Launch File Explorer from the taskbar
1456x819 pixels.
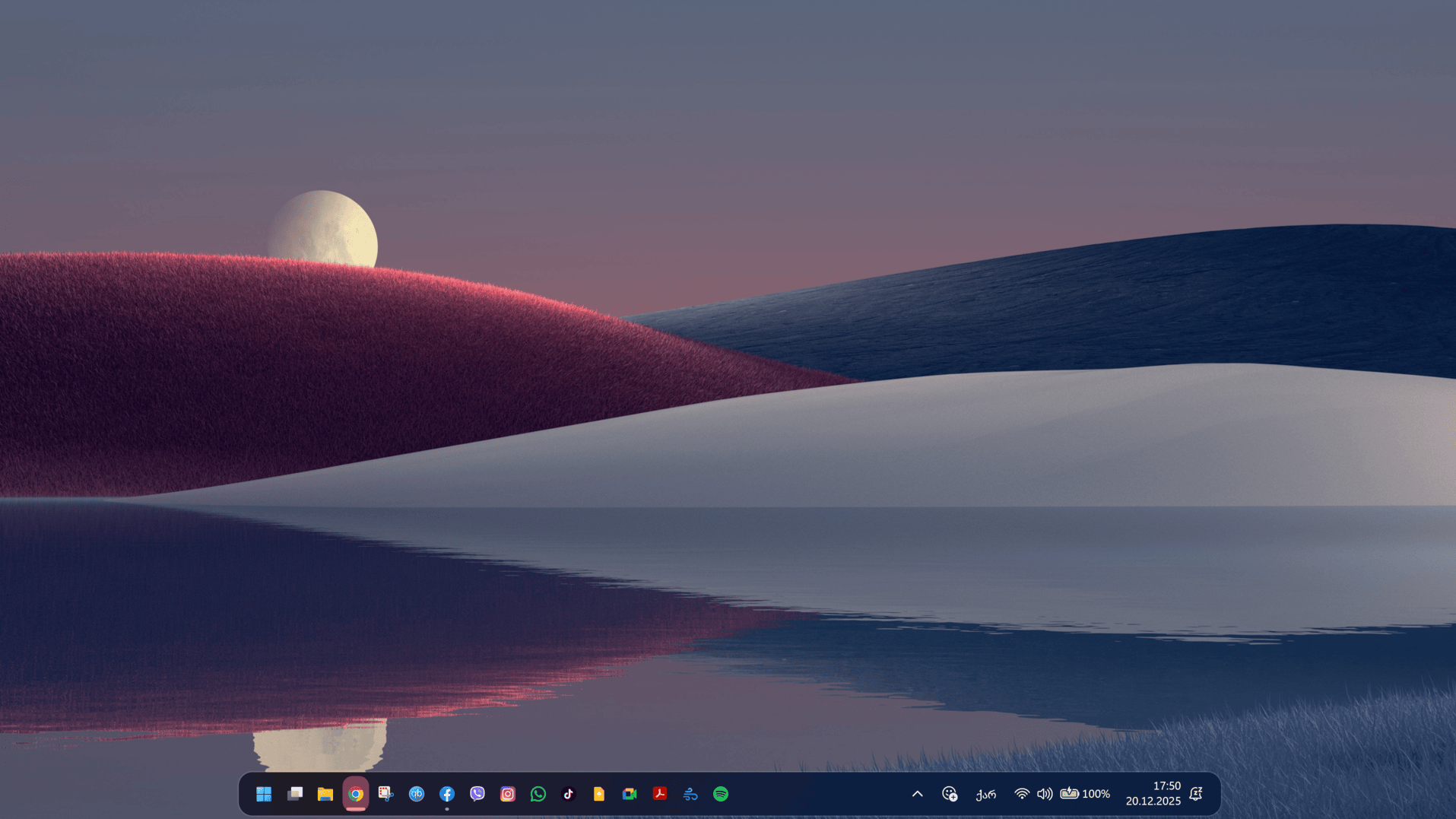click(325, 794)
